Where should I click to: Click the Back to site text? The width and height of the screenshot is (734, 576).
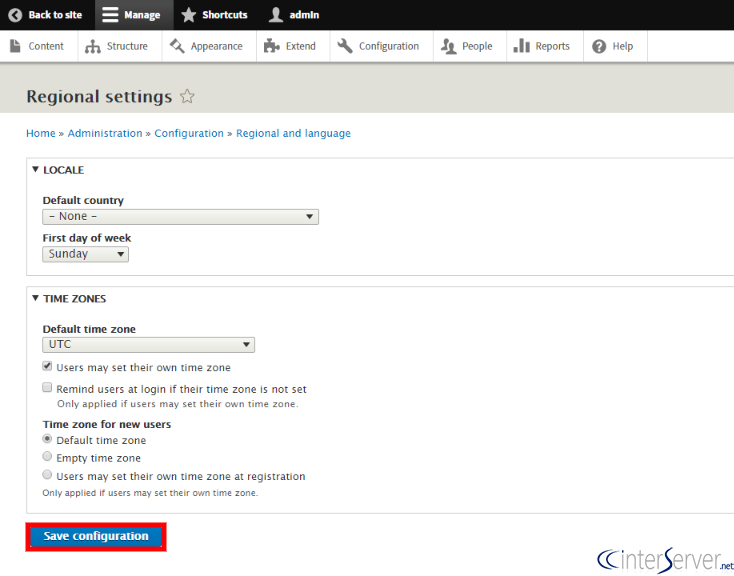coord(55,15)
